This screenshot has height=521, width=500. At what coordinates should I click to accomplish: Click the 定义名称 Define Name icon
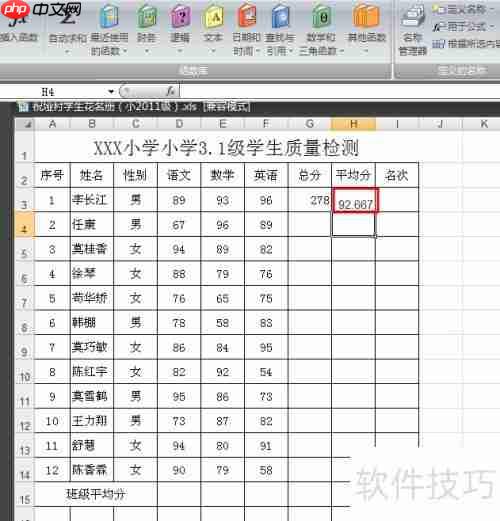coord(438,9)
